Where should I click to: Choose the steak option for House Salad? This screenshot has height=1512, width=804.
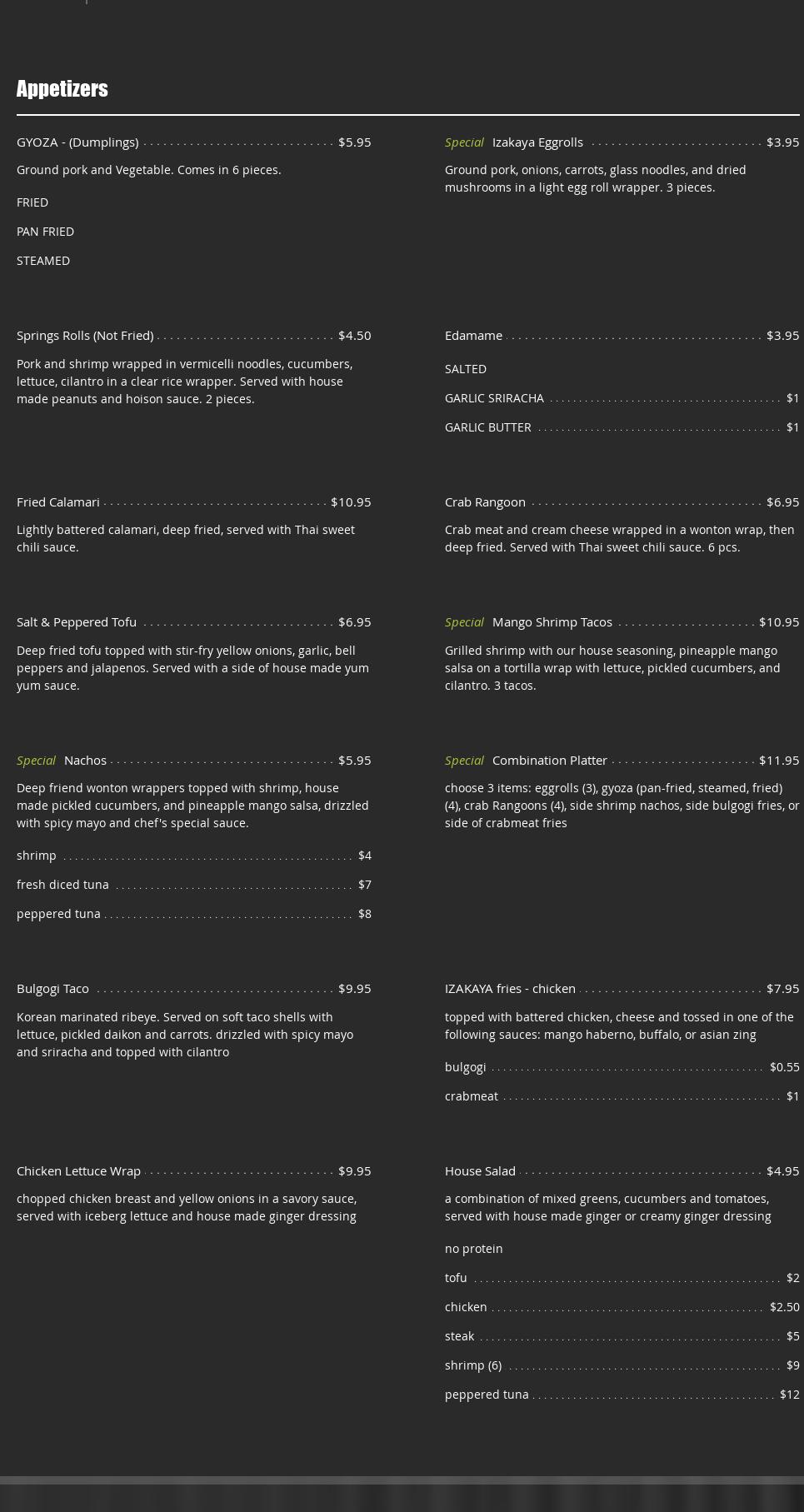pos(459,1336)
